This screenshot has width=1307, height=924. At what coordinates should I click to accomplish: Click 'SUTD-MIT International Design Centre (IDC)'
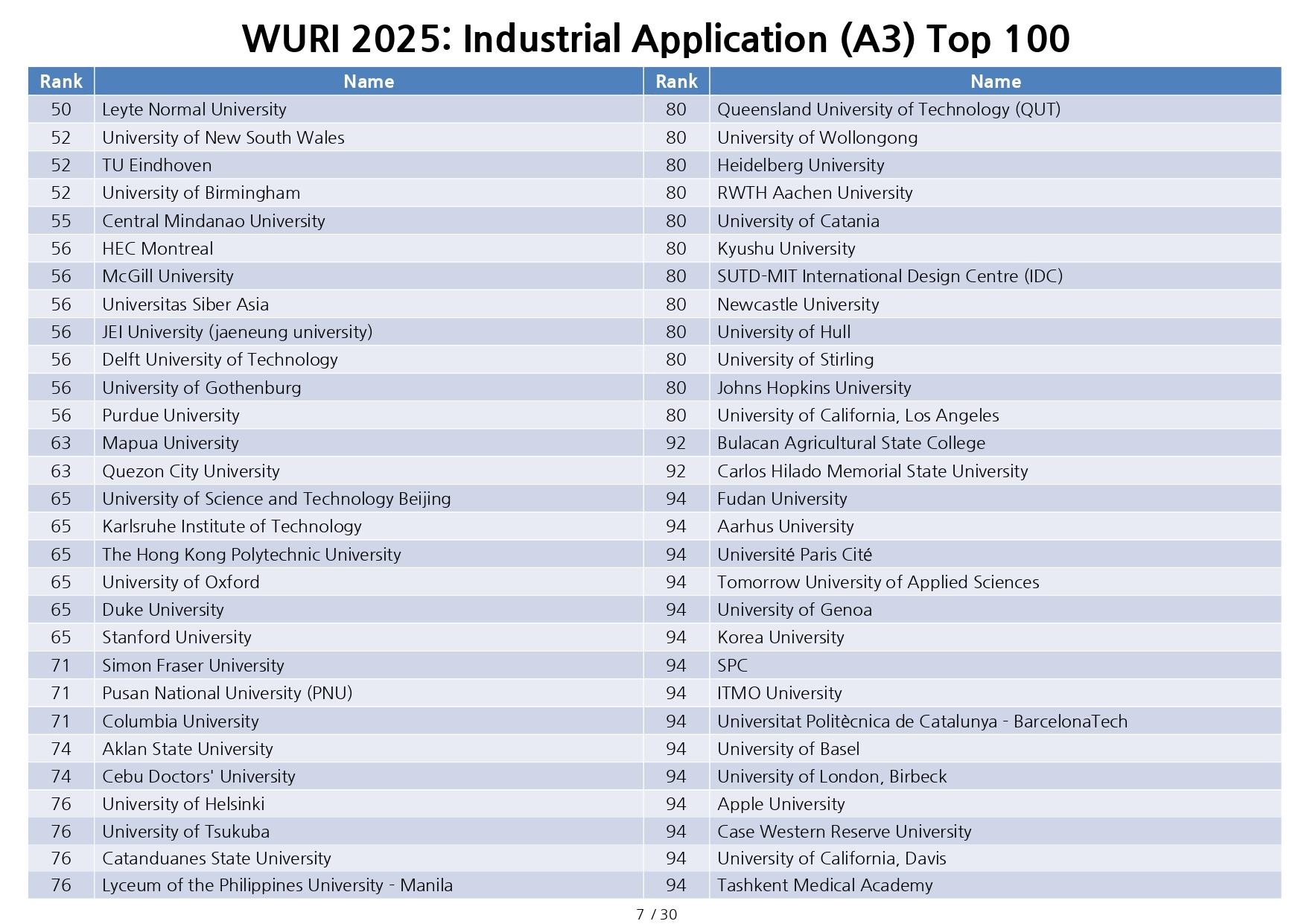tap(890, 276)
